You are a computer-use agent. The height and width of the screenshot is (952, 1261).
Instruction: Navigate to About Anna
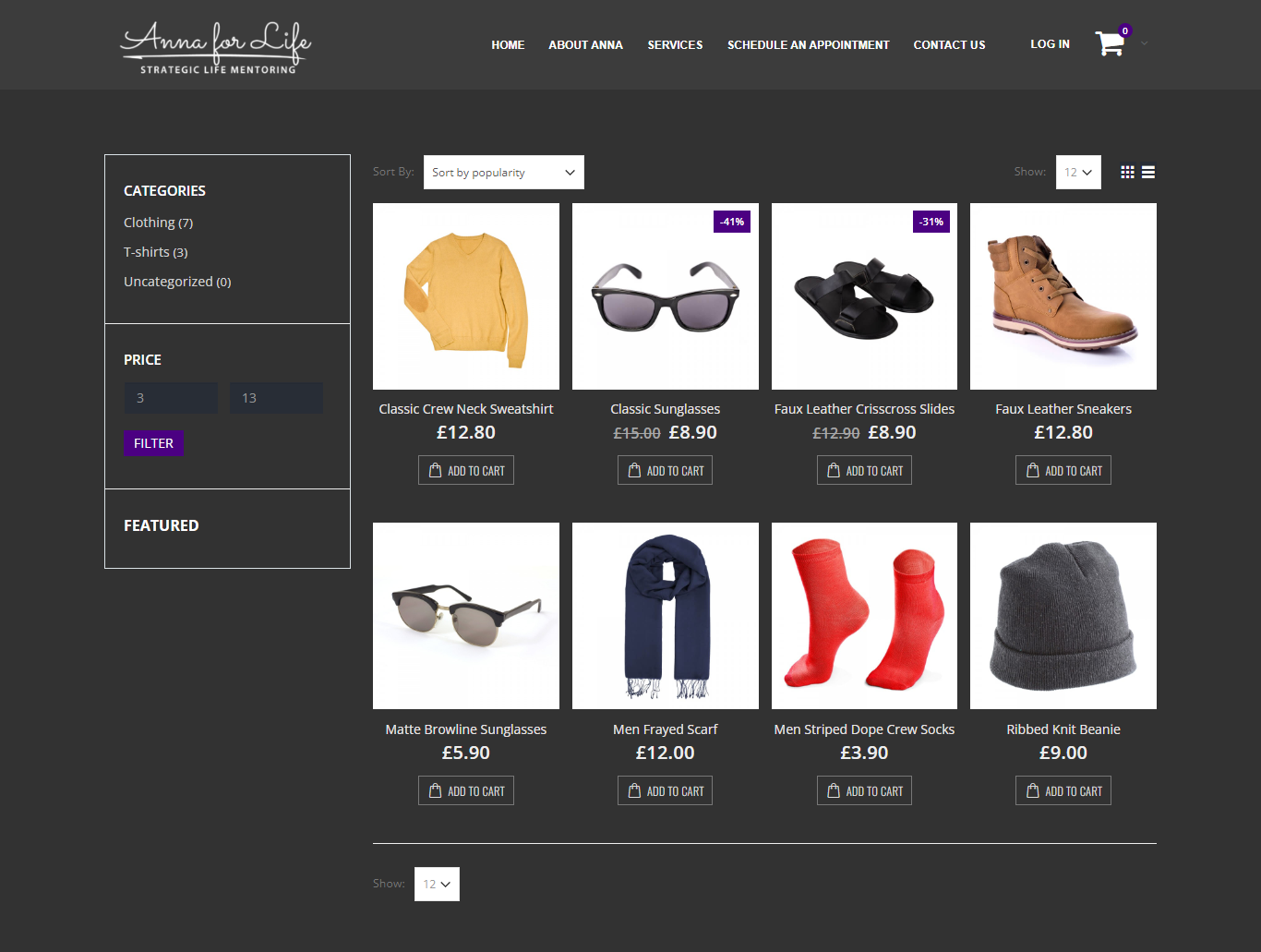coord(585,45)
